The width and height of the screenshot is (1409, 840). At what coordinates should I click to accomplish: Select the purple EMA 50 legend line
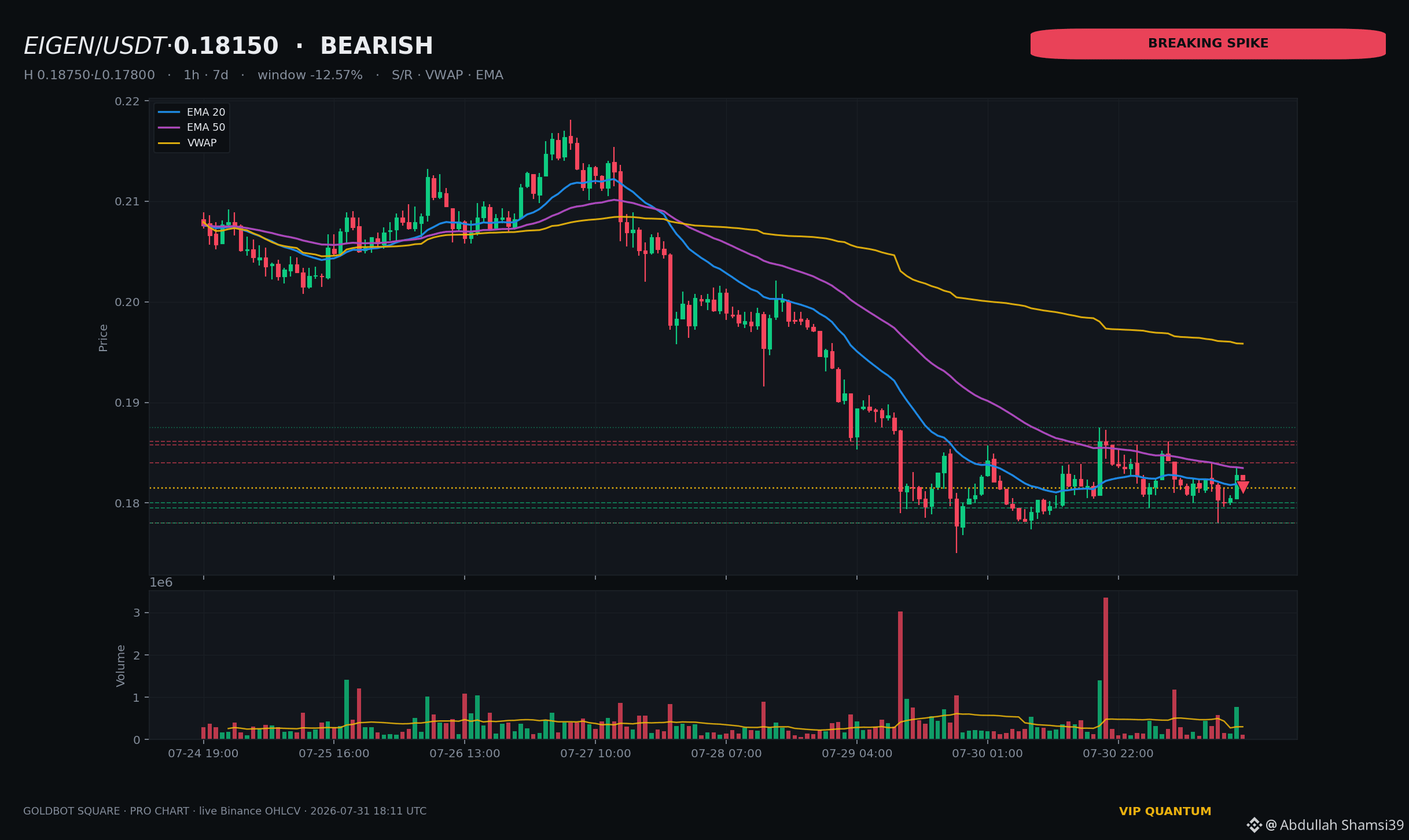169,127
